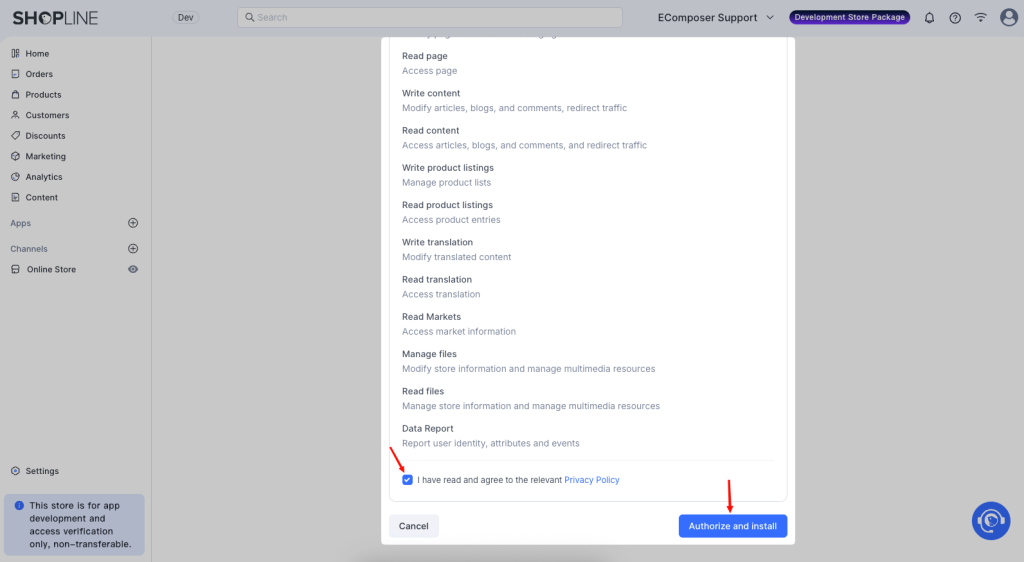The height and width of the screenshot is (562, 1024).
Task: Select Online Store channel
Action: [x=51, y=270]
